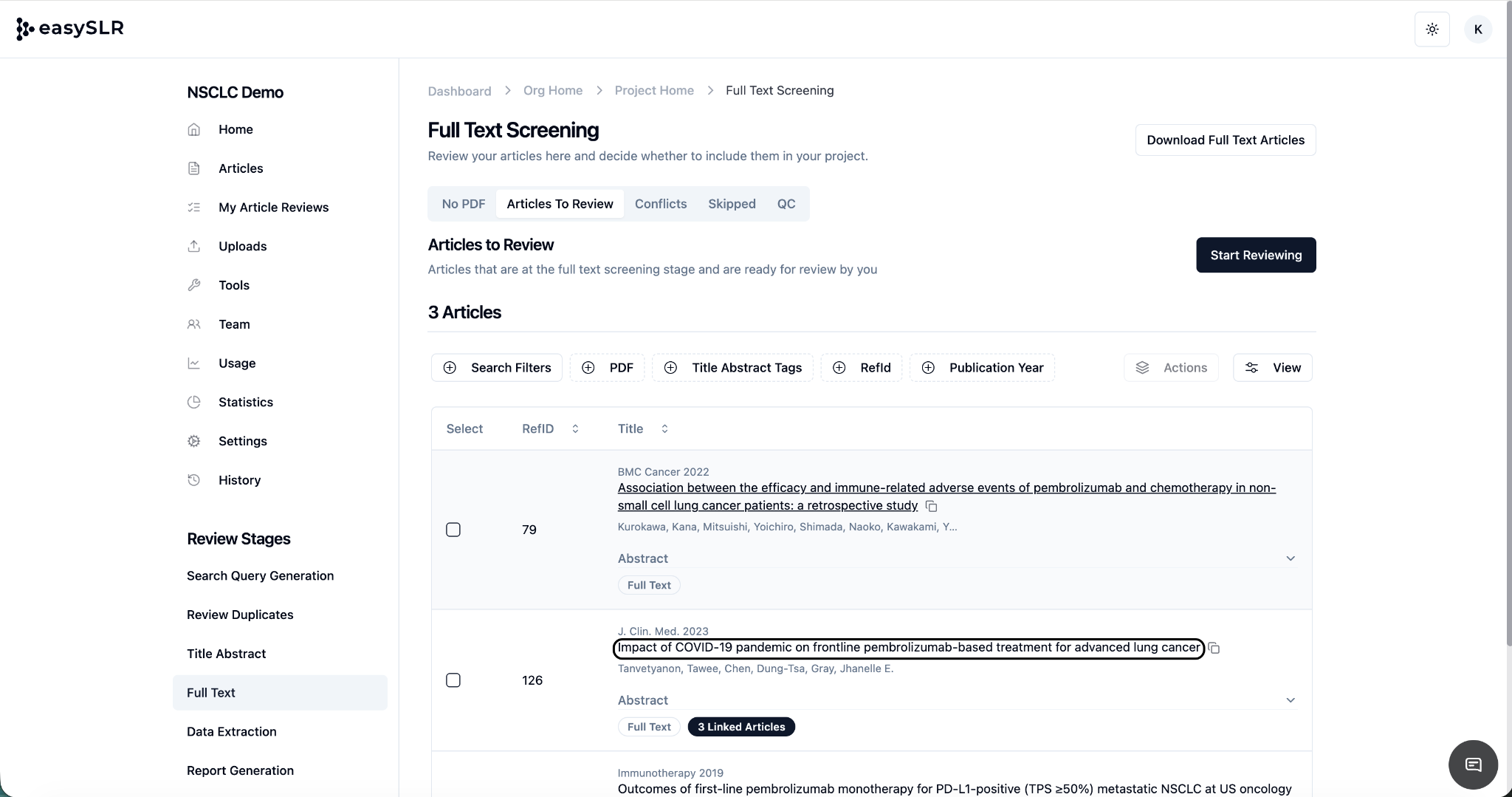Click the Start Reviewing button
This screenshot has height=797, width=1512.
(1255, 255)
